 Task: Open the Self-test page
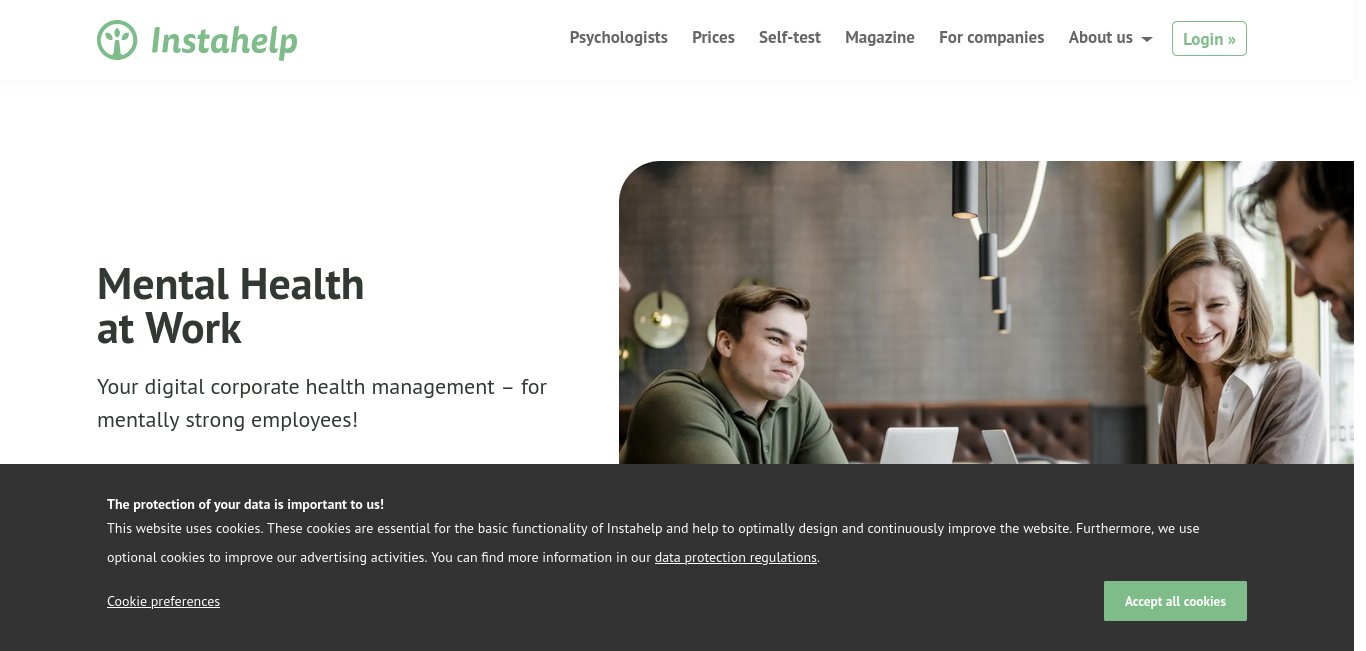click(789, 37)
